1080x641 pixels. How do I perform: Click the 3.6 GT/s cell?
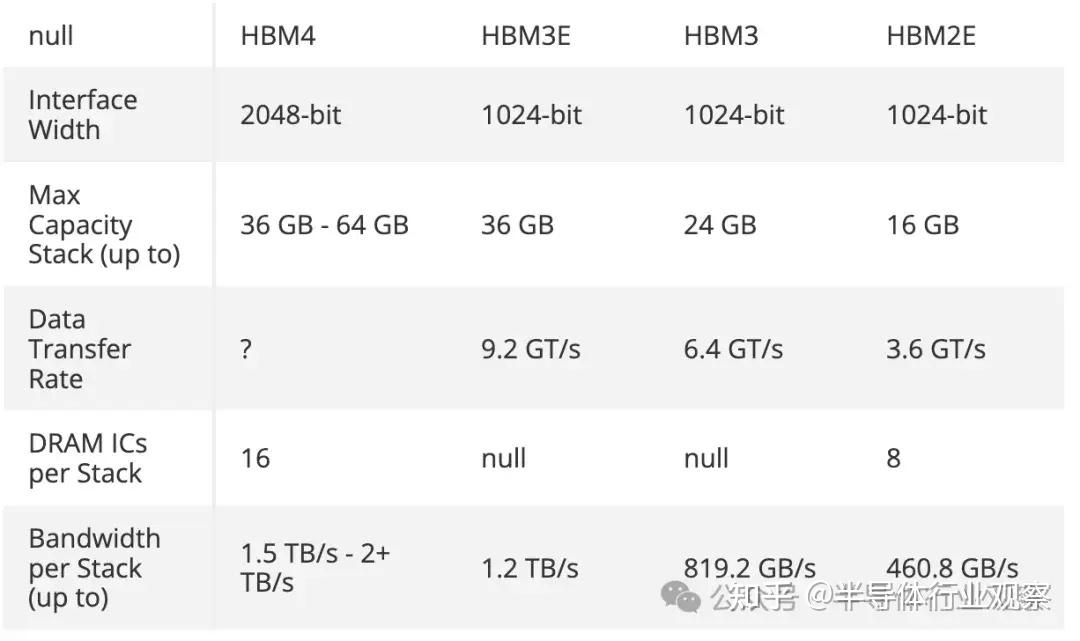(935, 349)
